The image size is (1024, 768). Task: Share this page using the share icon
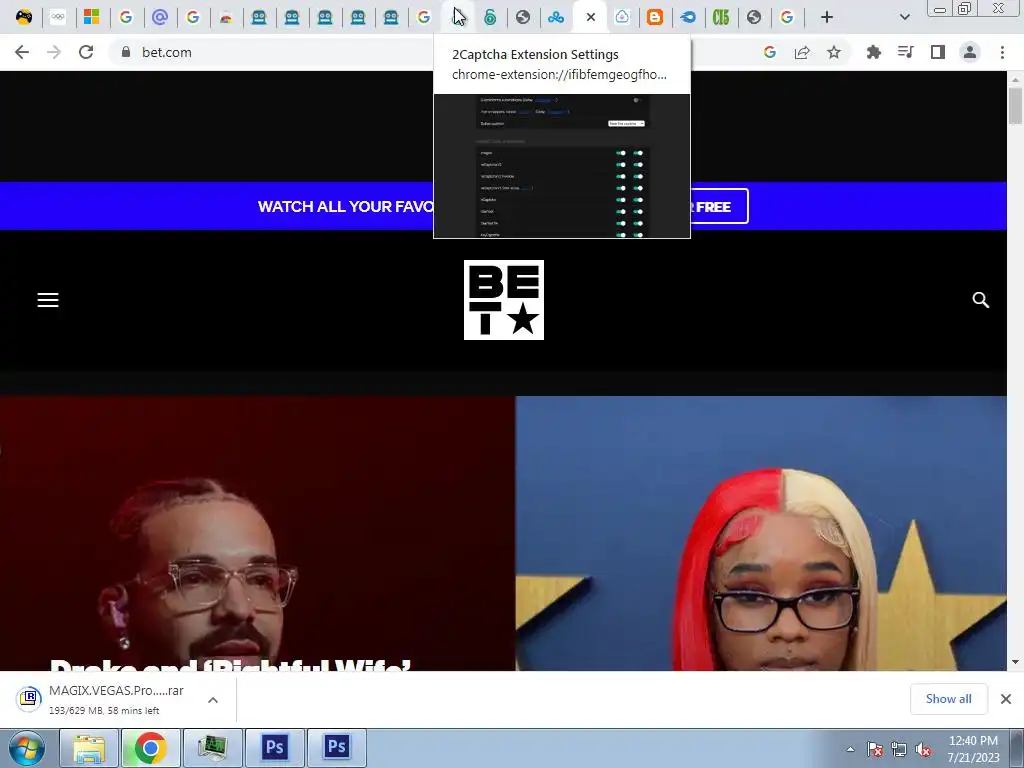802,52
